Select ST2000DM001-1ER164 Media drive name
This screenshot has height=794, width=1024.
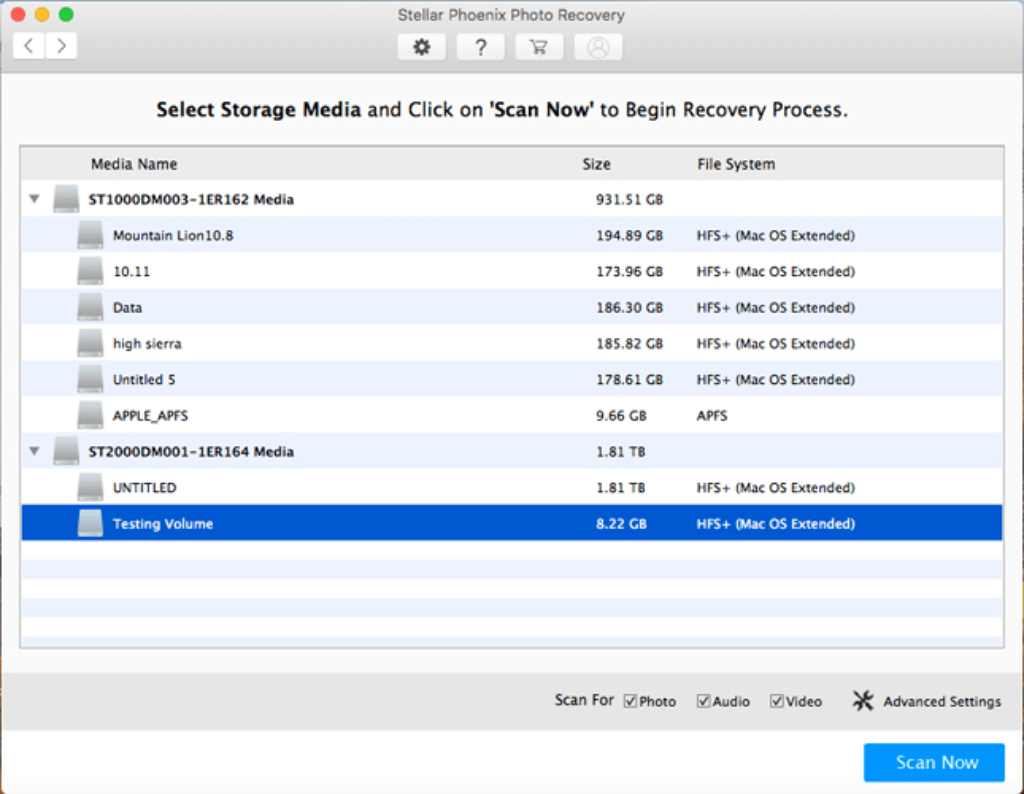click(x=191, y=452)
